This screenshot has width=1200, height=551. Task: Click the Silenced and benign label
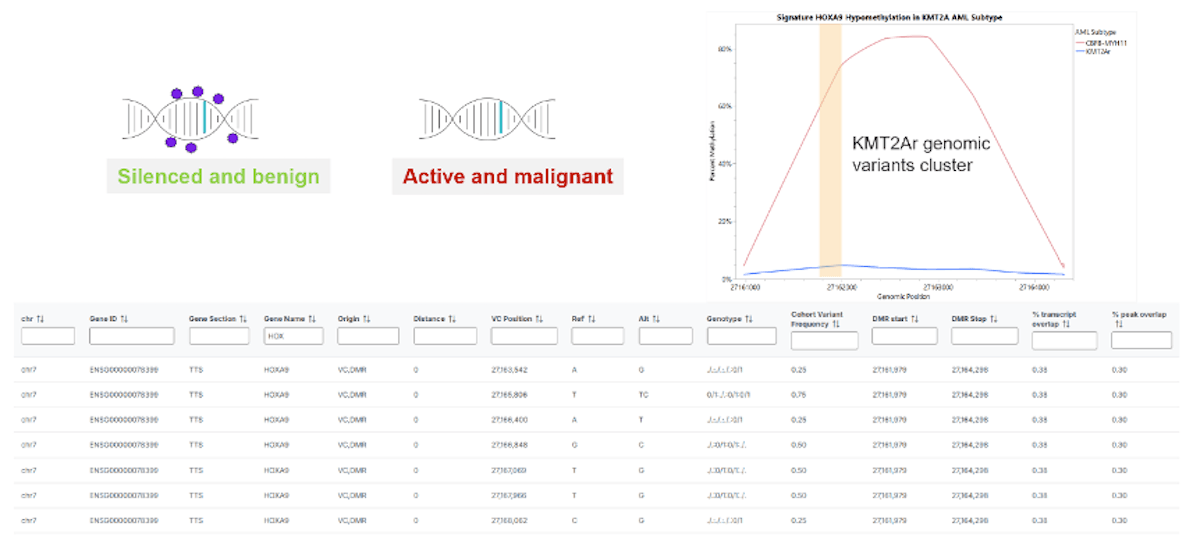point(218,177)
